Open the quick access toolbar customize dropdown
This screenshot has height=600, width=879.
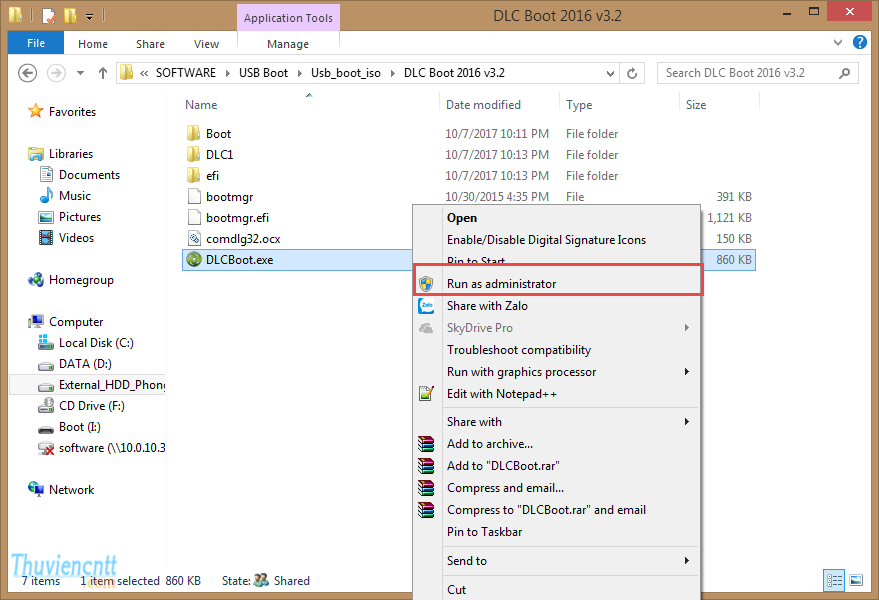(x=90, y=17)
